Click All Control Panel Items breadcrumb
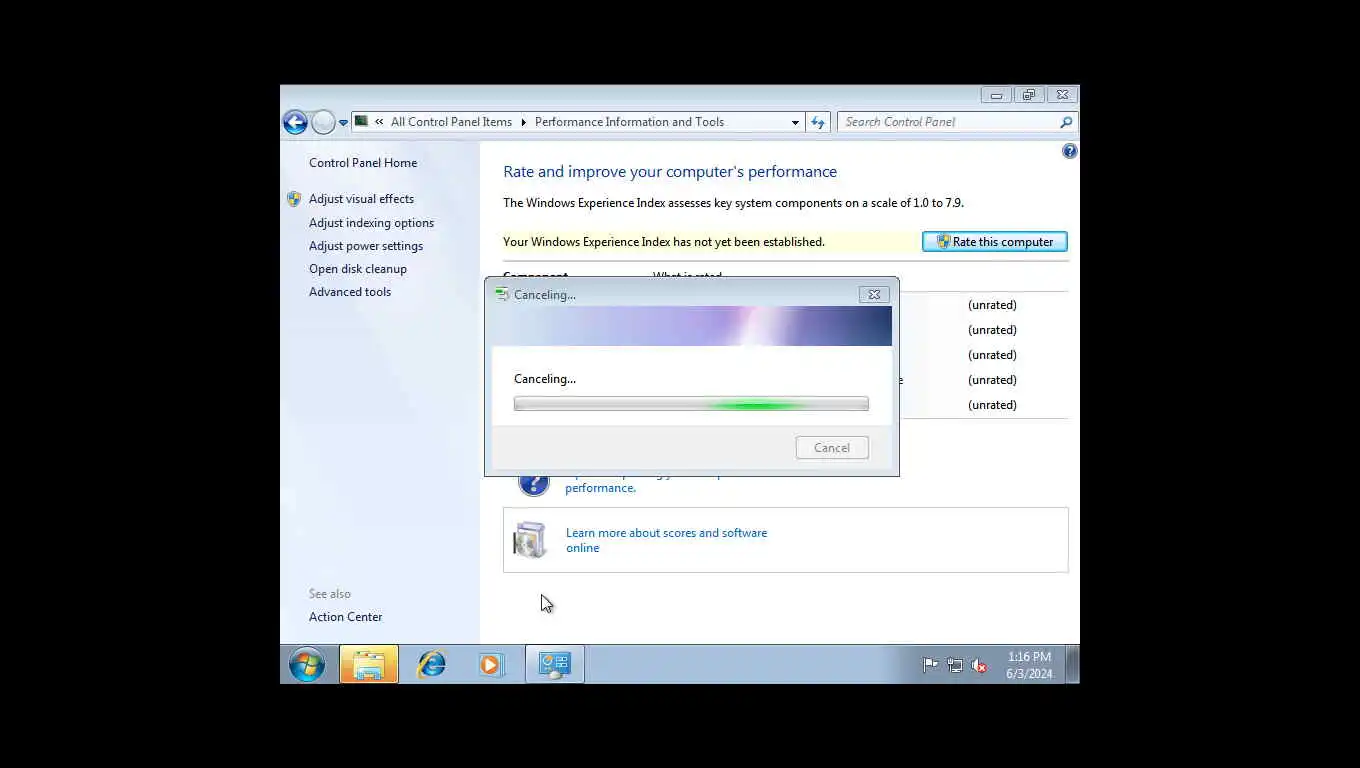The image size is (1360, 768). click(x=451, y=122)
